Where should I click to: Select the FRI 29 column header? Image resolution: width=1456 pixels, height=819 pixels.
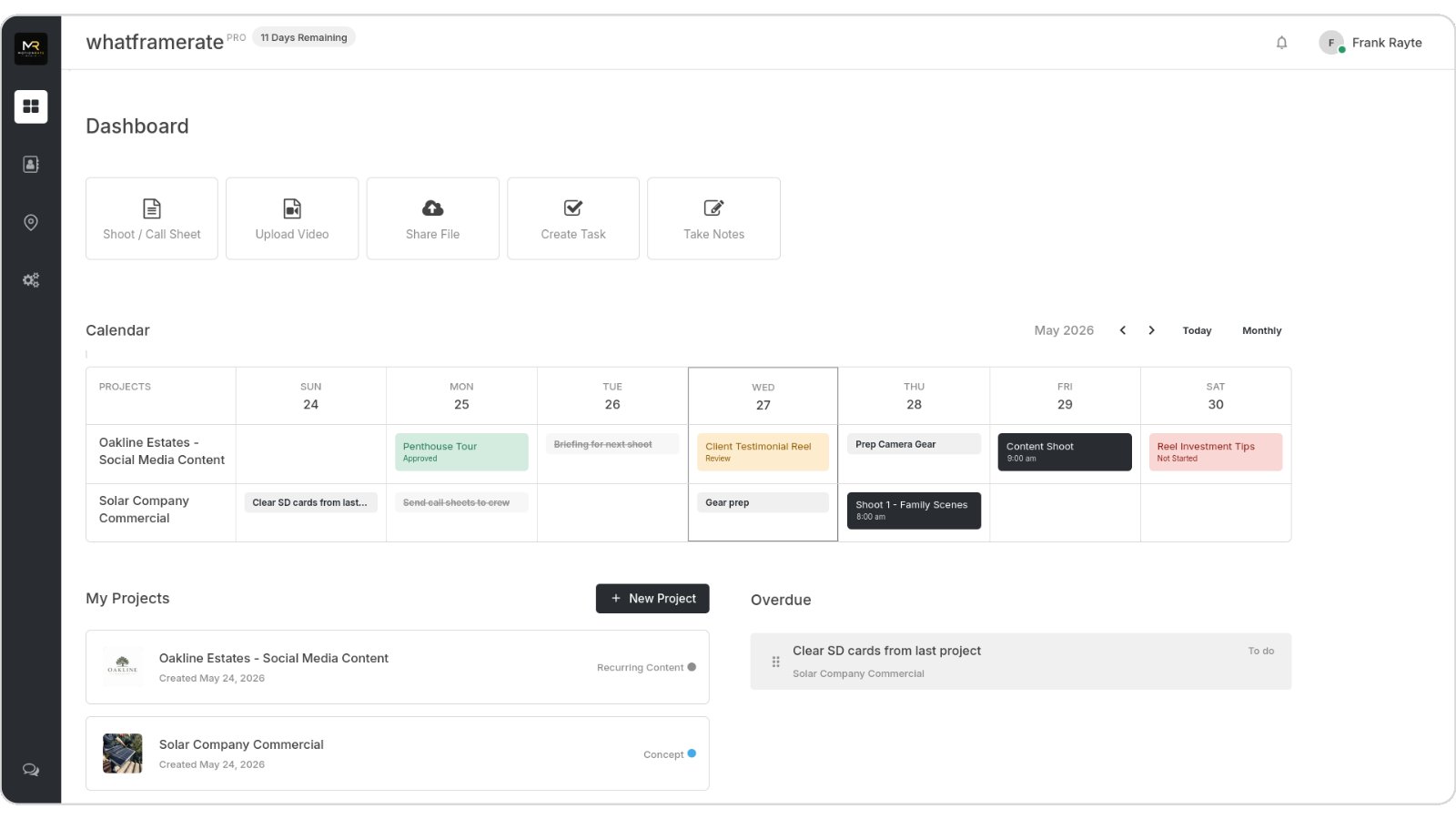(1065, 397)
